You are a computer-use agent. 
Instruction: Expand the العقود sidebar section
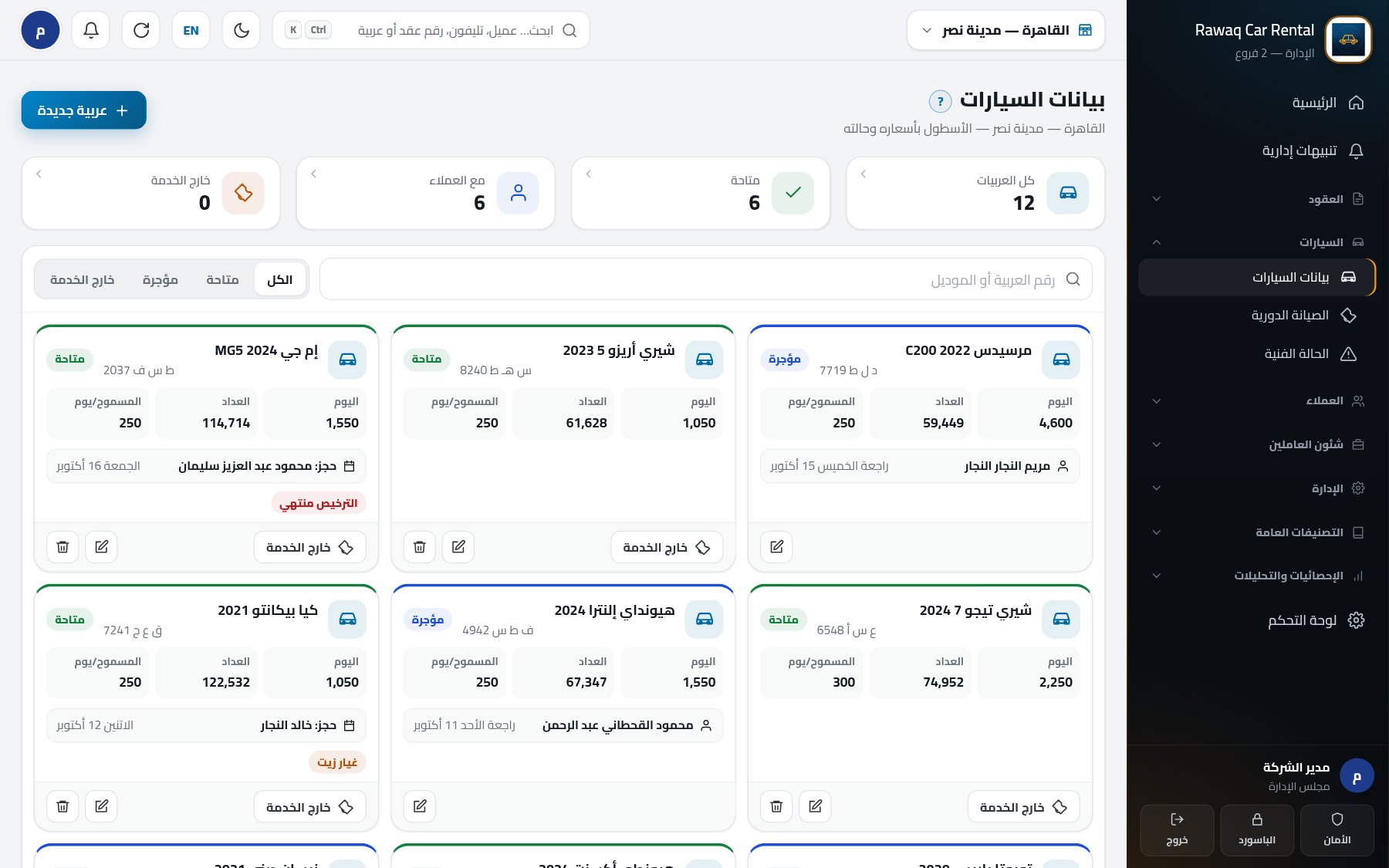pos(1256,199)
